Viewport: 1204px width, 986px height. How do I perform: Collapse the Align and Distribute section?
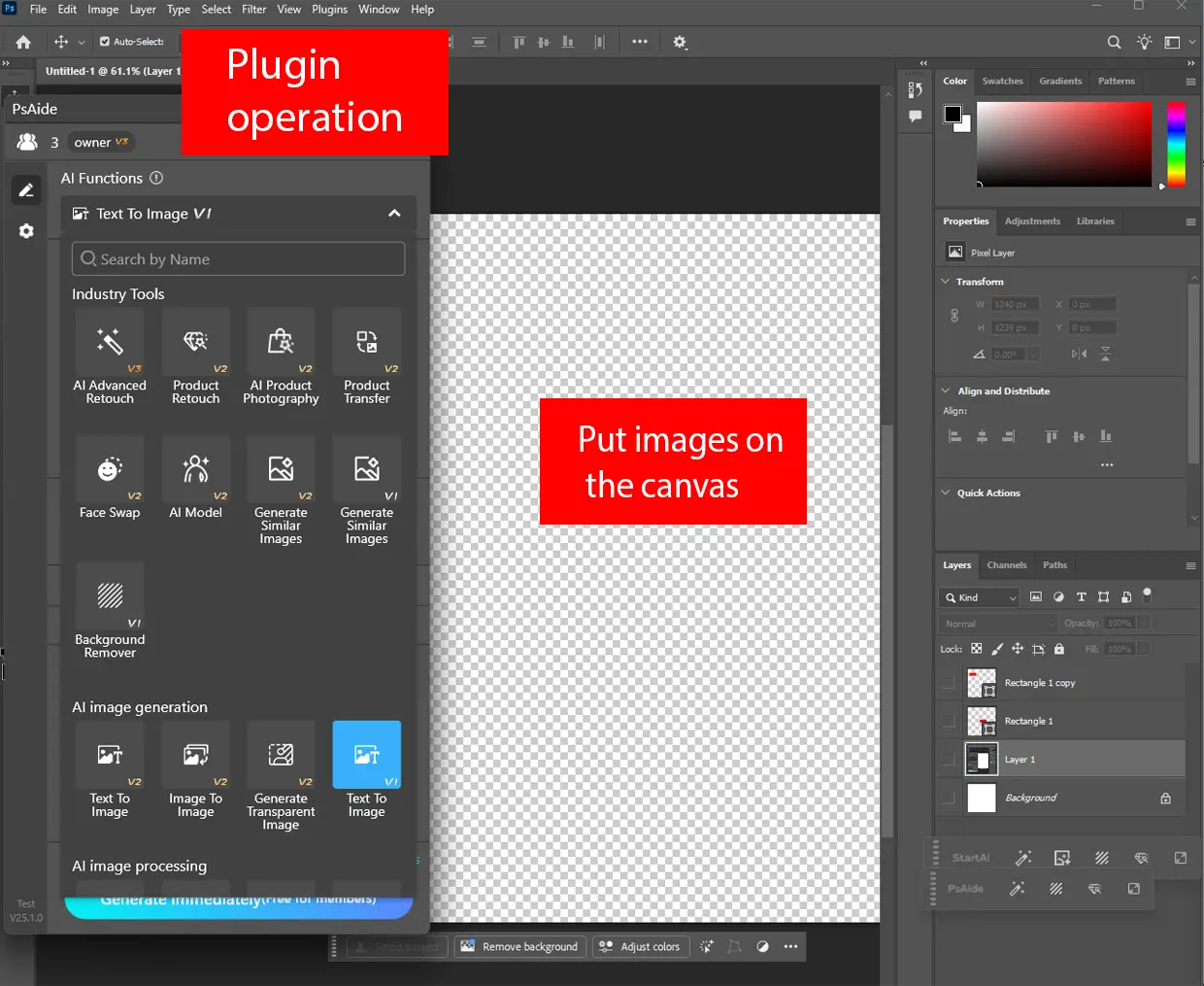click(x=946, y=391)
